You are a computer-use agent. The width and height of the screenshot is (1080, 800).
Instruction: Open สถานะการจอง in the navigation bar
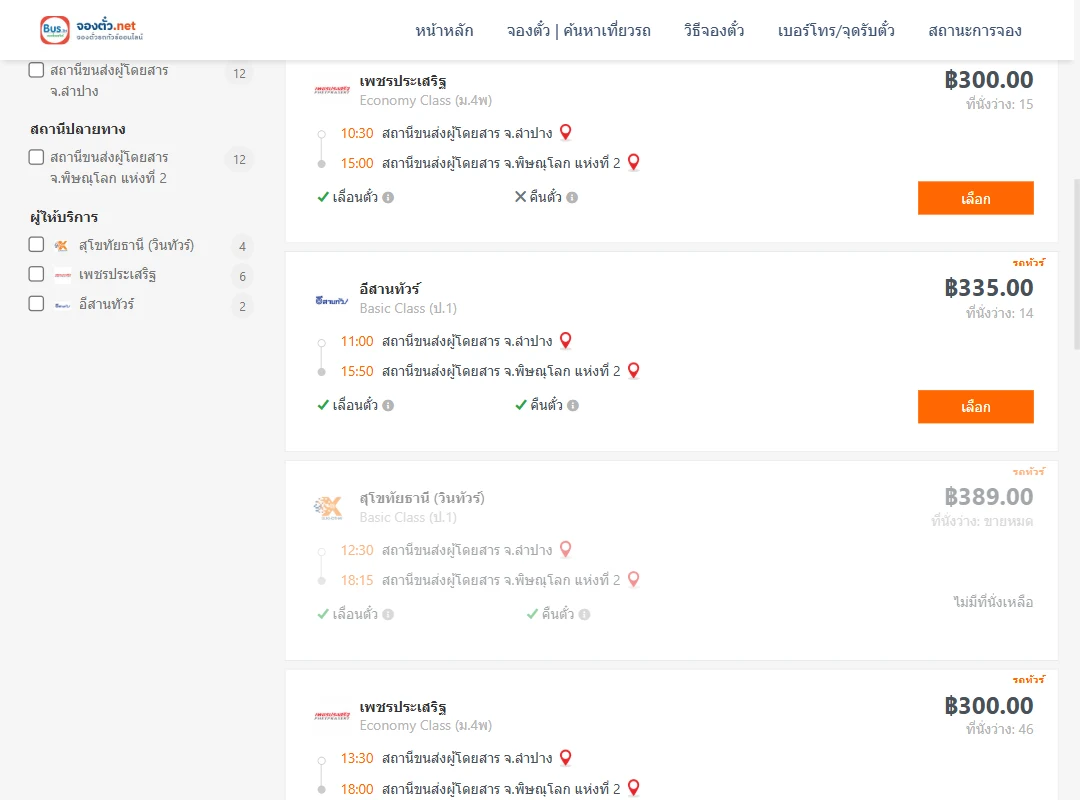click(975, 31)
